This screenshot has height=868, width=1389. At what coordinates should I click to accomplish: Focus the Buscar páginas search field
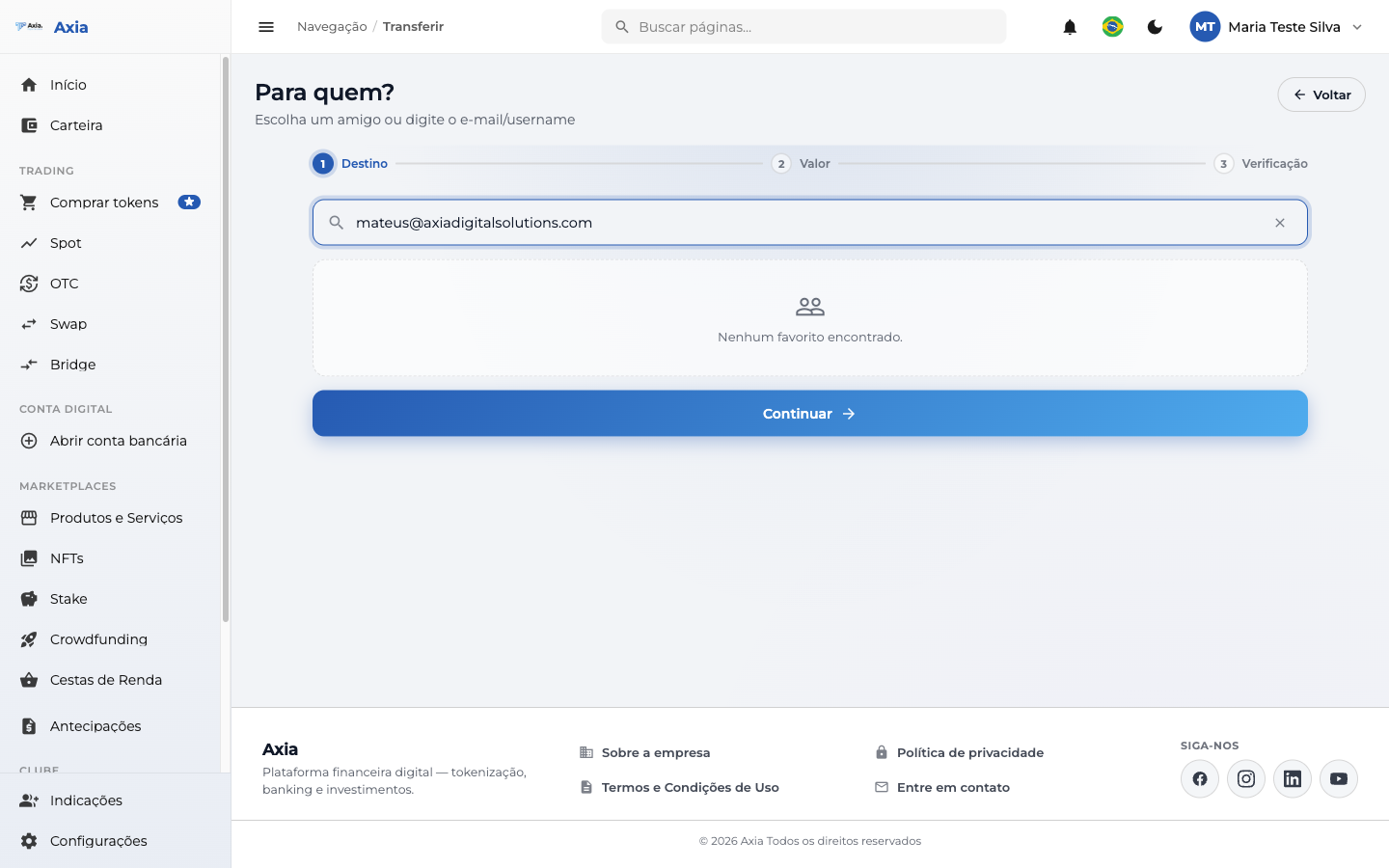pos(803,27)
